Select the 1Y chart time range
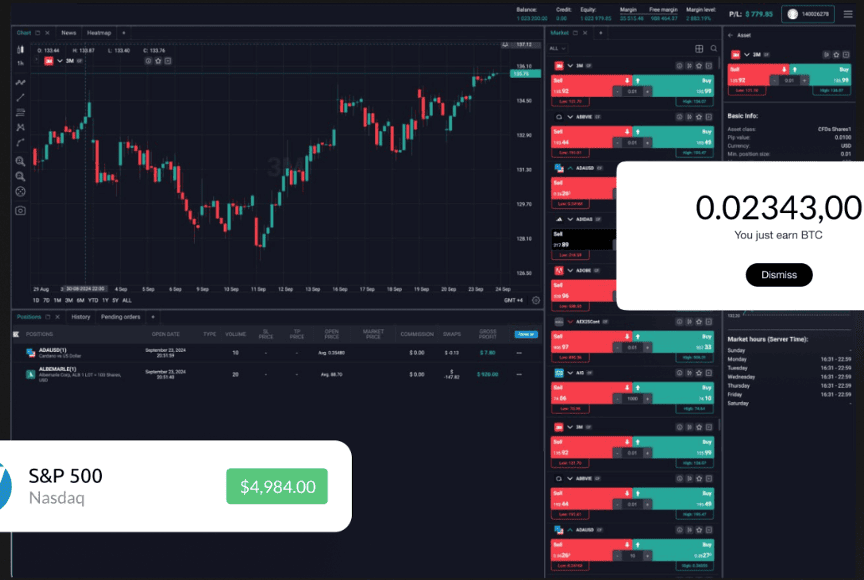 [x=105, y=300]
